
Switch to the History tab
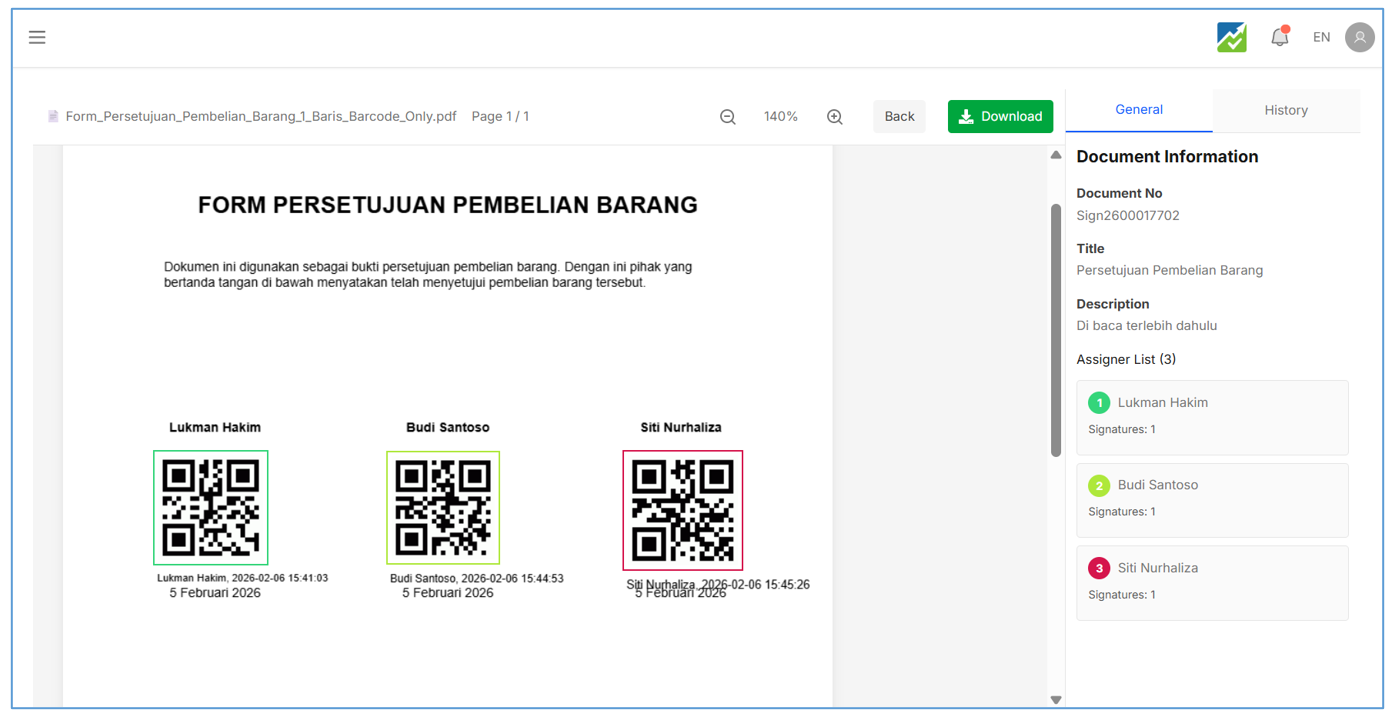tap(1285, 110)
